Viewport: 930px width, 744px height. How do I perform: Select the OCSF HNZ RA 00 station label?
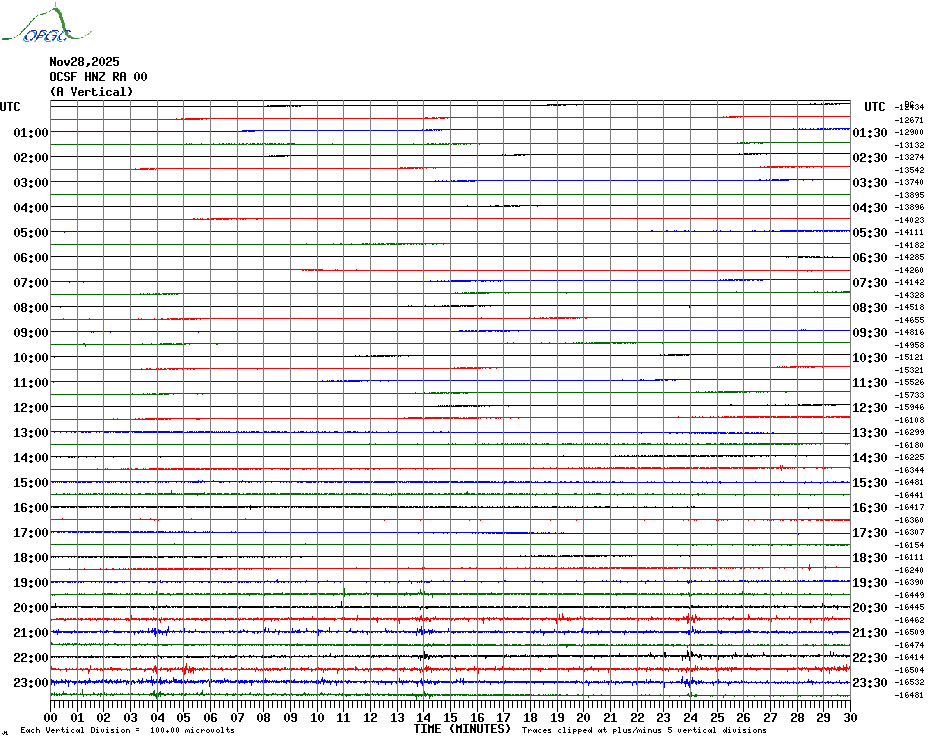pos(98,77)
